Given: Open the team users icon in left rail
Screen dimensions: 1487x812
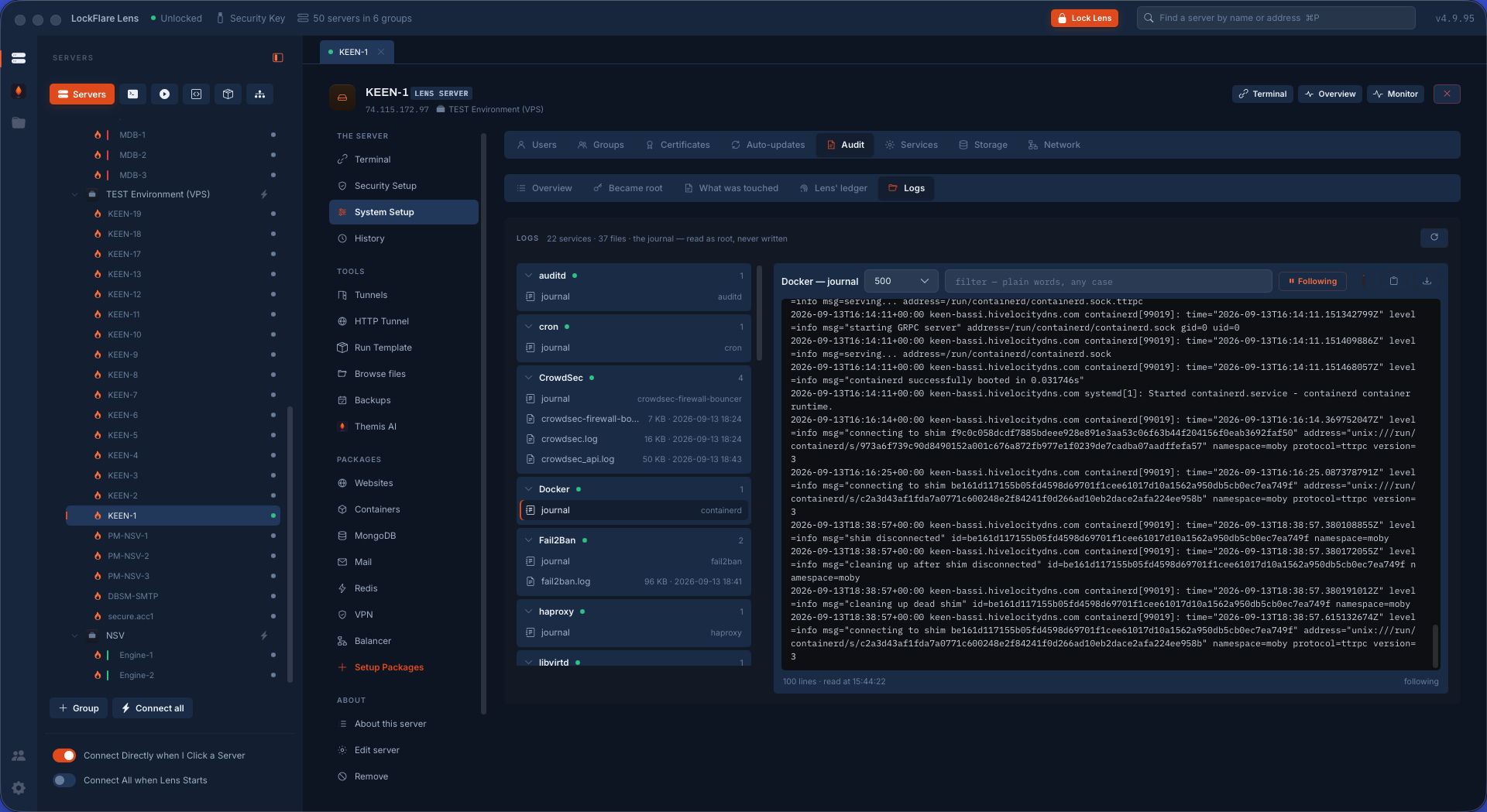Looking at the screenshot, I should (x=19, y=755).
